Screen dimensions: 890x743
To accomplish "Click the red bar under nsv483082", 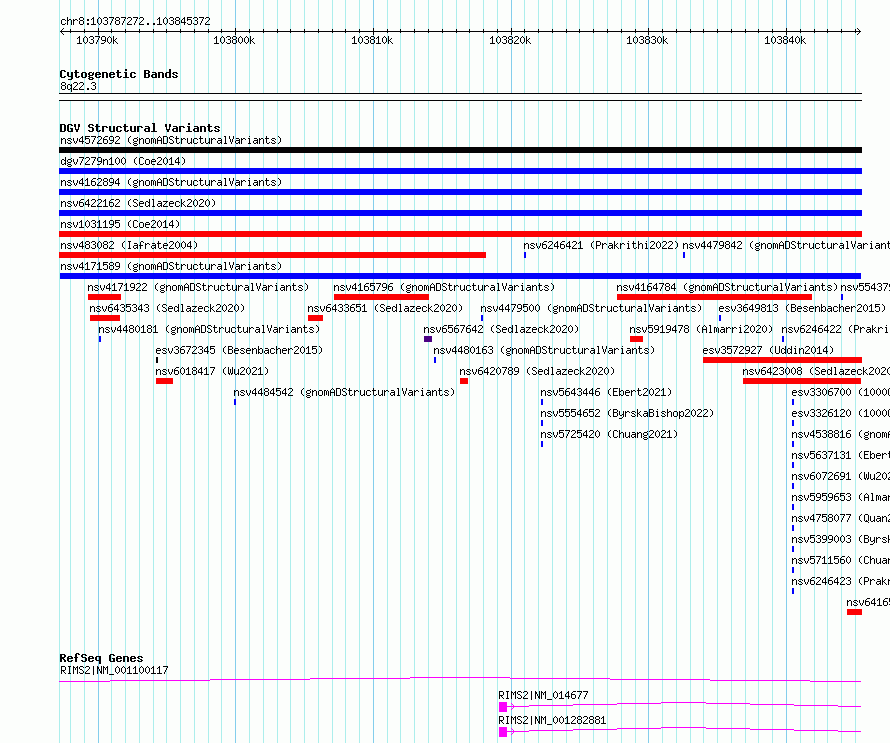I will 272,255.
